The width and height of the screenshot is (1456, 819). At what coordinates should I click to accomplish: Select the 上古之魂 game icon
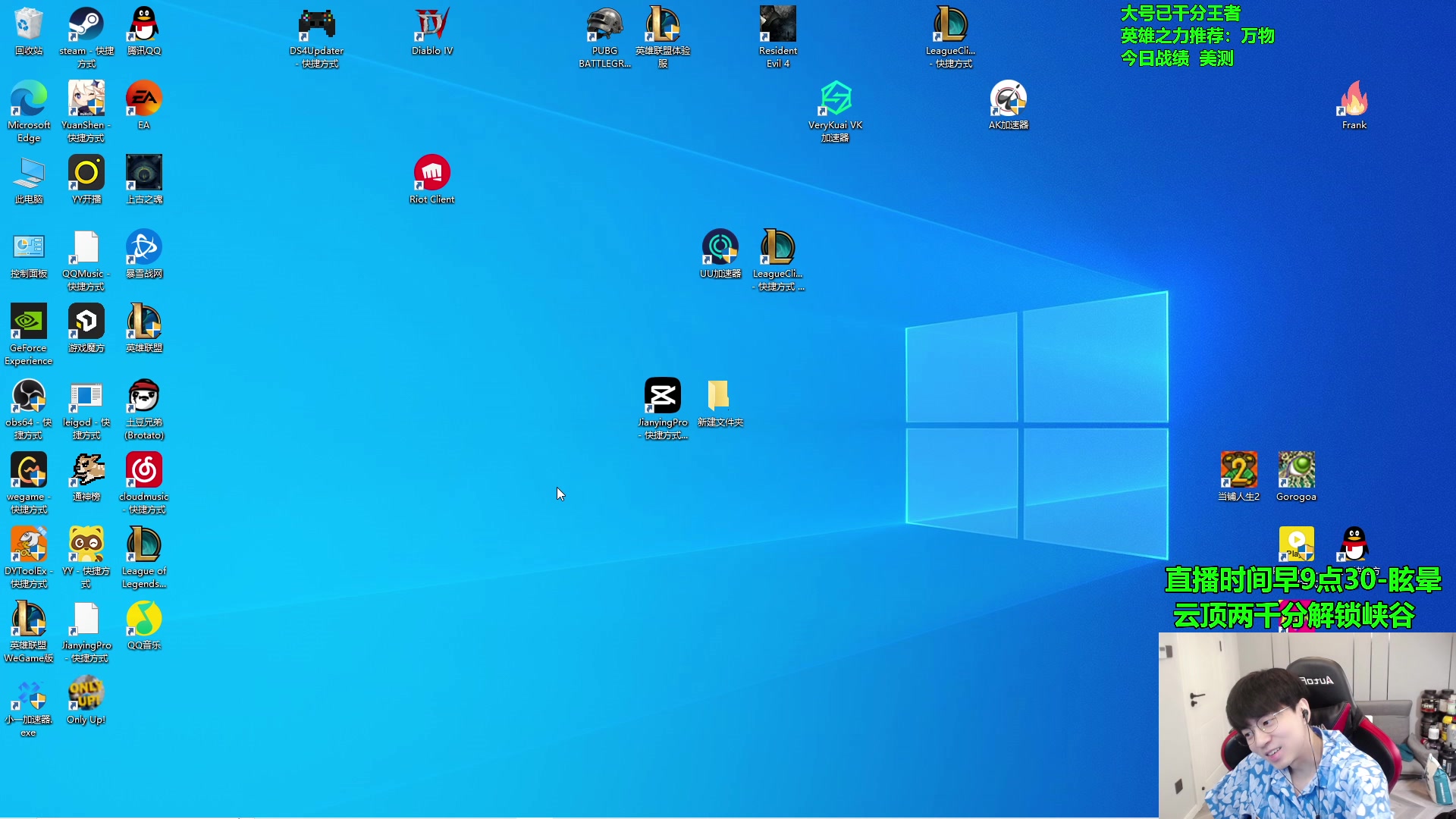[x=144, y=180]
